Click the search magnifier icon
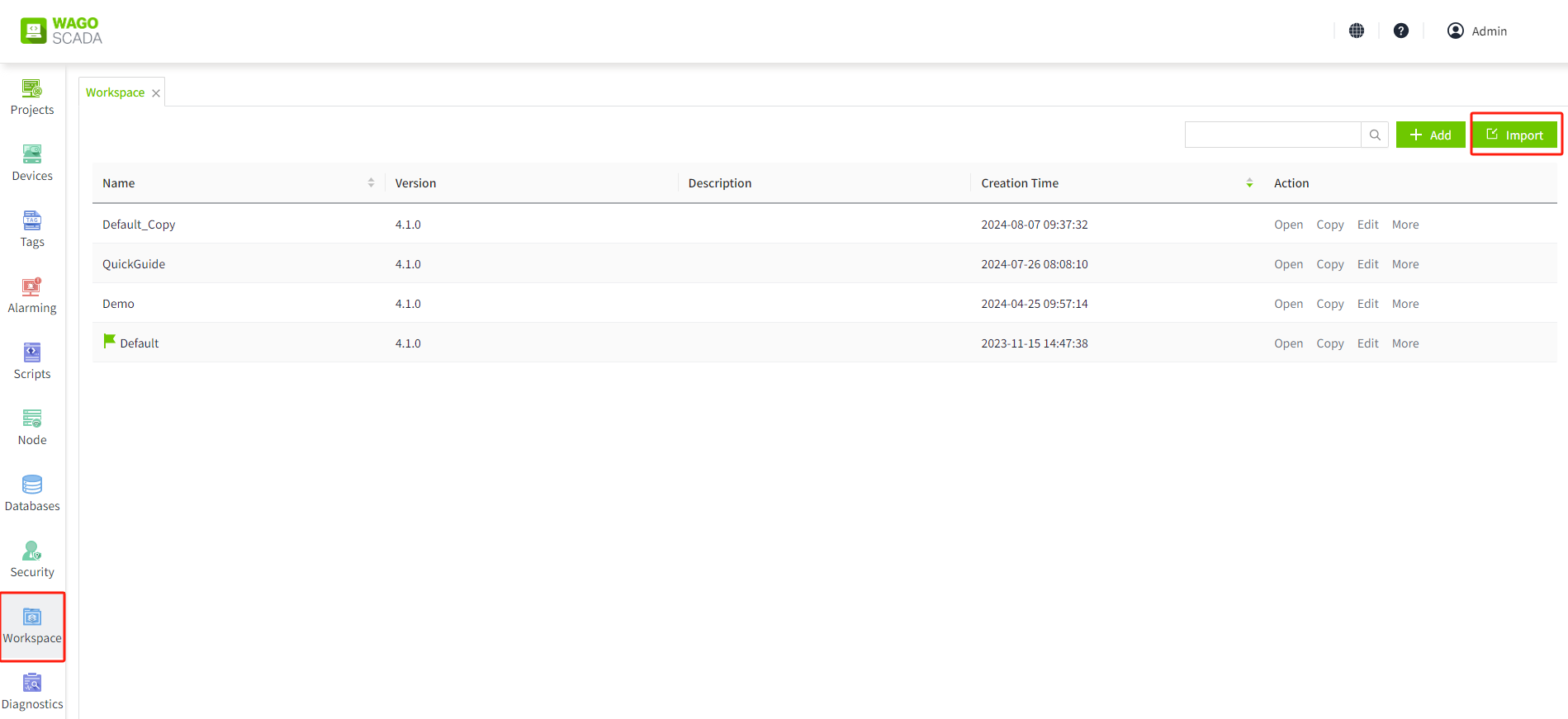 [1375, 135]
